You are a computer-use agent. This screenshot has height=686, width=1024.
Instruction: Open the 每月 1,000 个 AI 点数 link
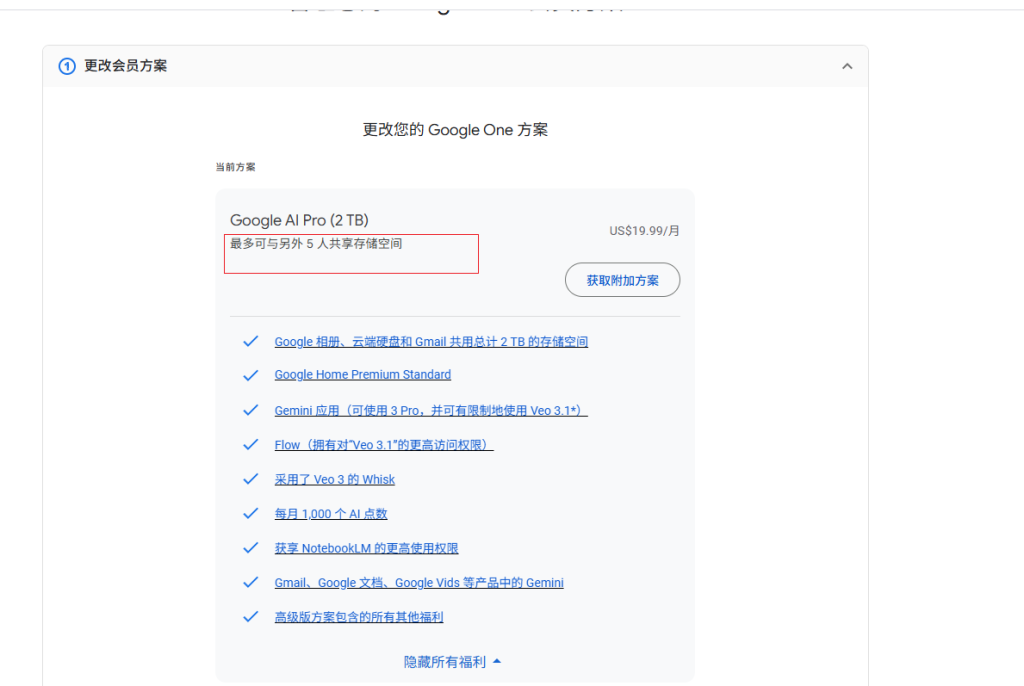click(330, 513)
